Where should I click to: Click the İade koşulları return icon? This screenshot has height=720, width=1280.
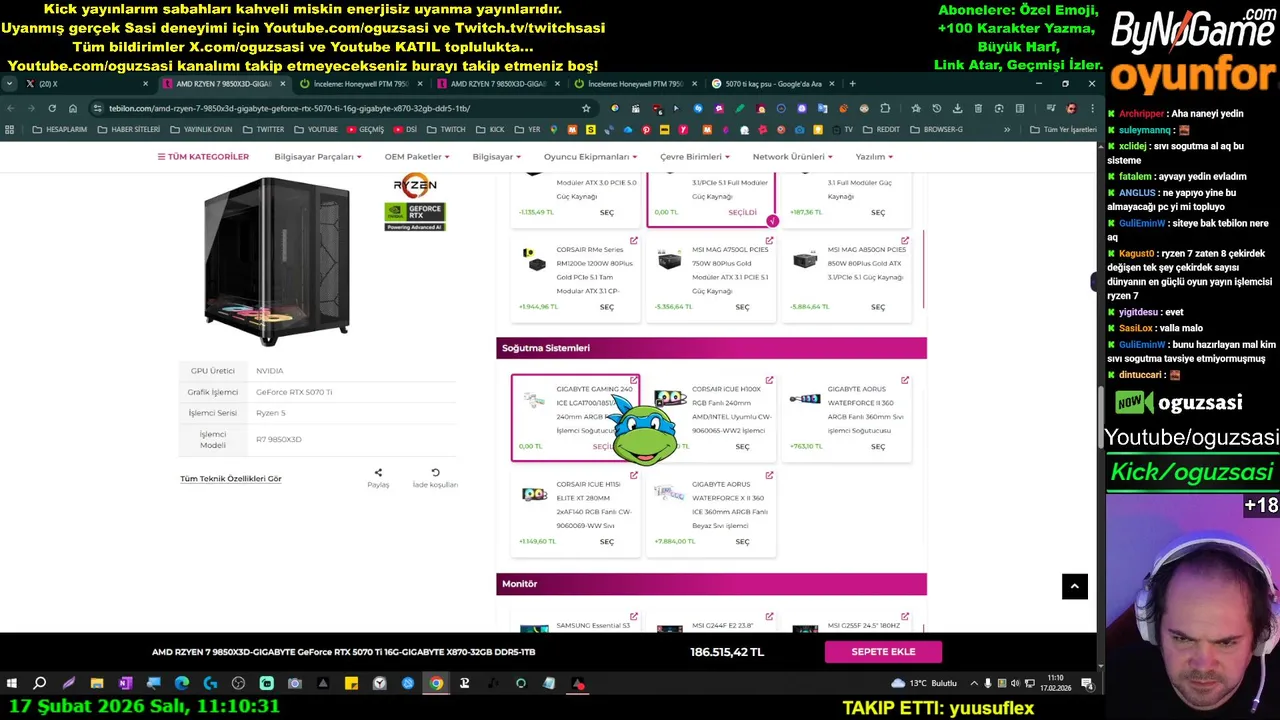coord(435,473)
